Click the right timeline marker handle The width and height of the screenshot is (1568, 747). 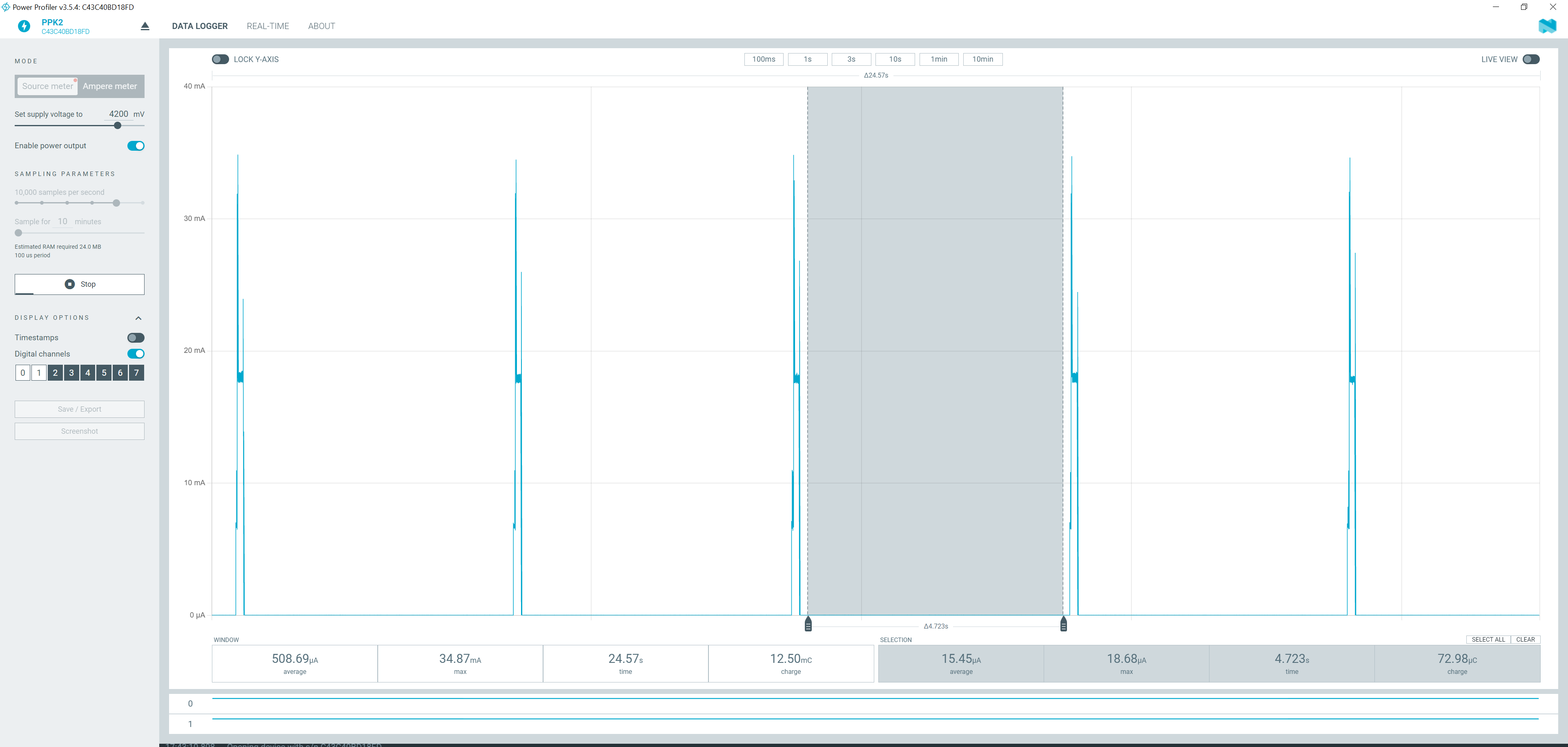(1063, 625)
